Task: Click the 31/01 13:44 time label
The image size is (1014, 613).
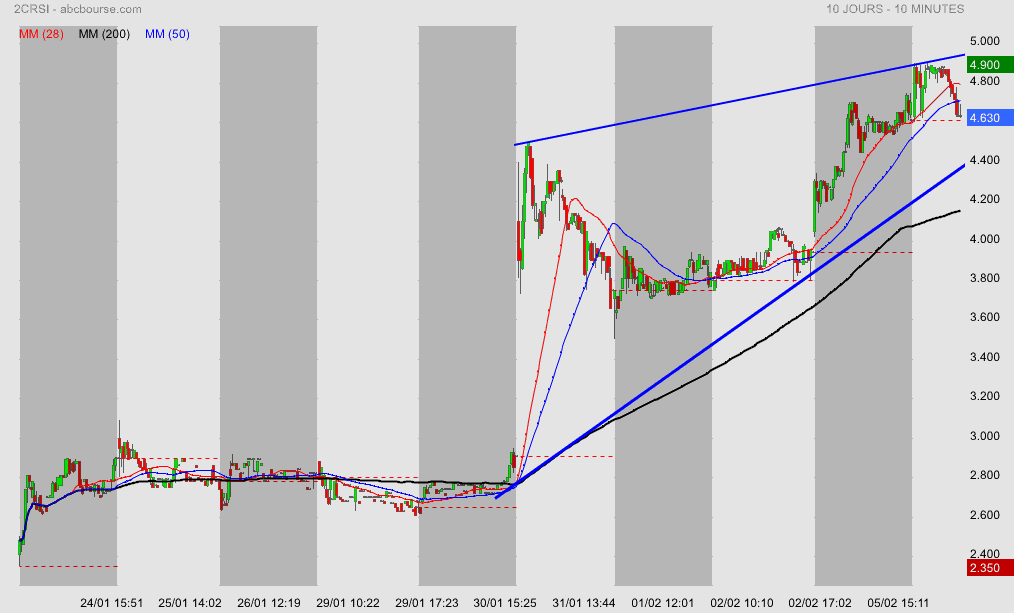Action: point(584,603)
